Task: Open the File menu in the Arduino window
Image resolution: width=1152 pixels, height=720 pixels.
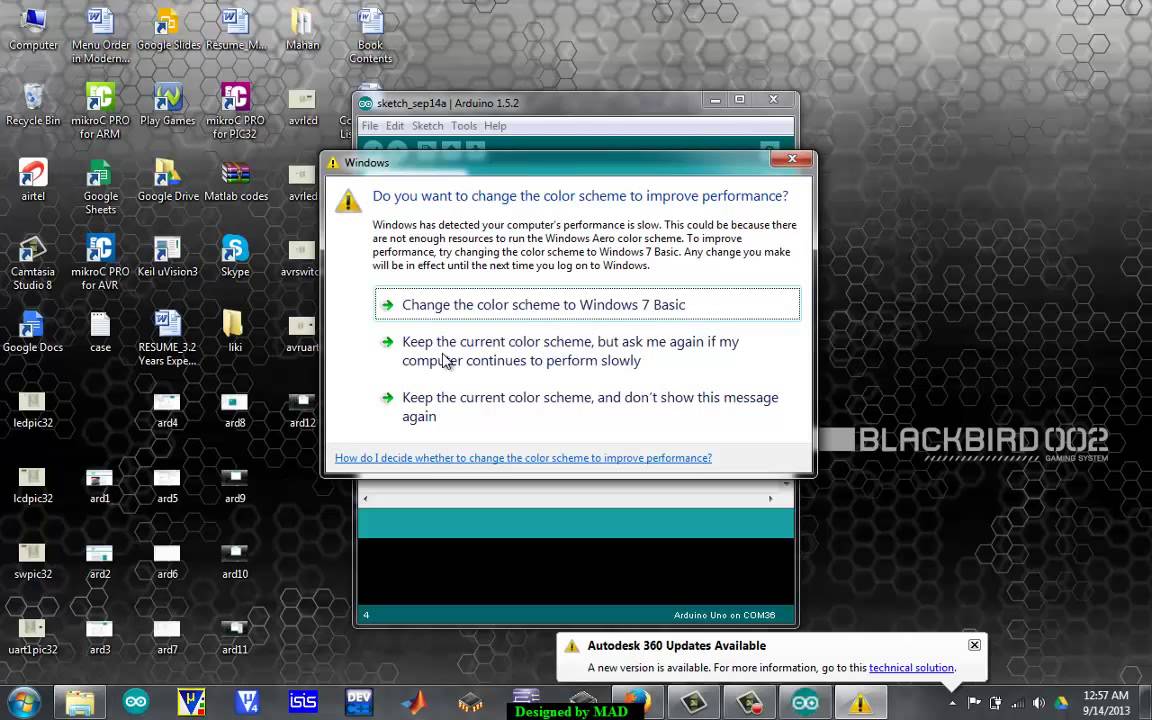Action: (x=370, y=126)
